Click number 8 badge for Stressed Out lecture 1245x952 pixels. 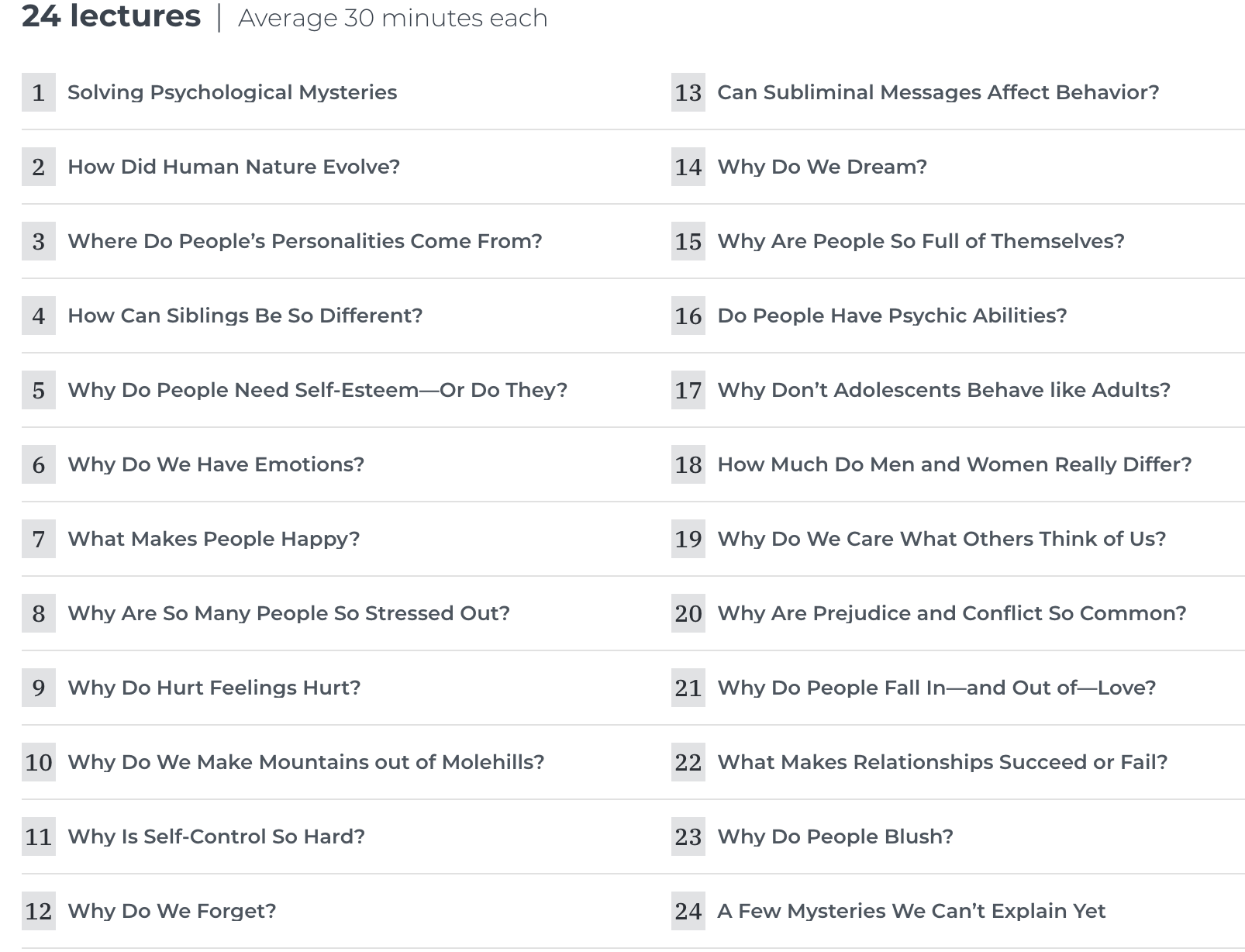tap(39, 613)
